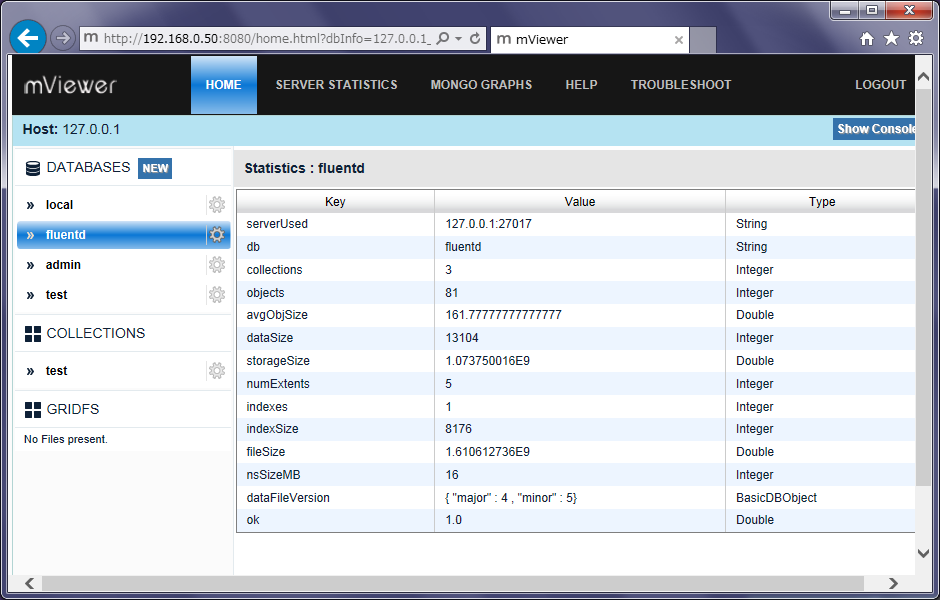Click the browser back arrow button
Image resolution: width=940 pixels, height=600 pixels.
(x=28, y=38)
